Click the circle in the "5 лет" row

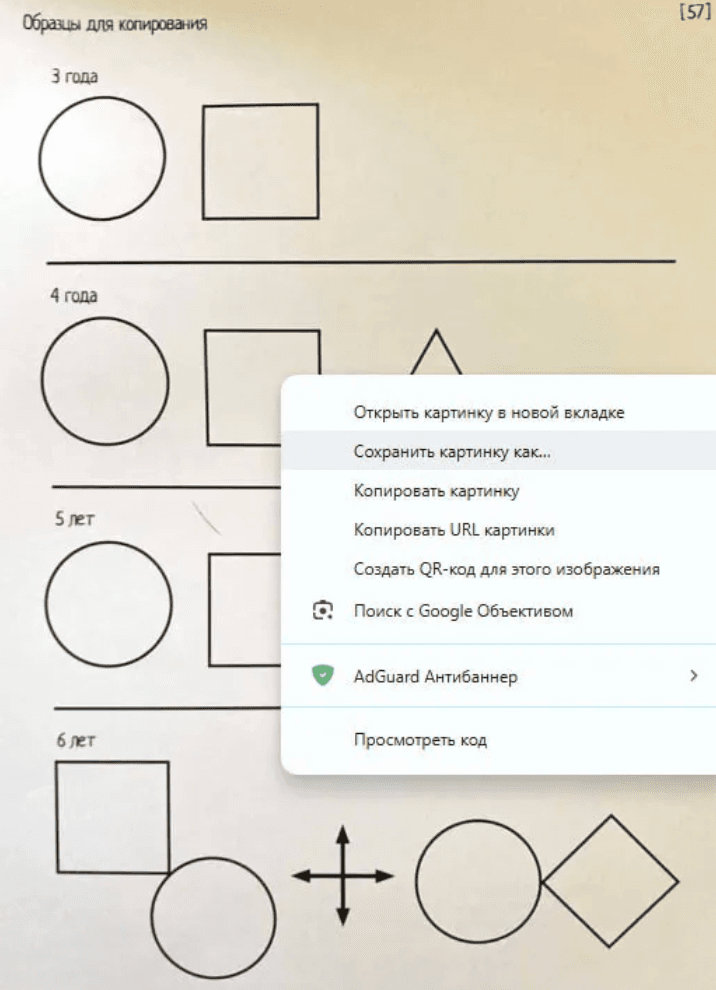click(108, 604)
